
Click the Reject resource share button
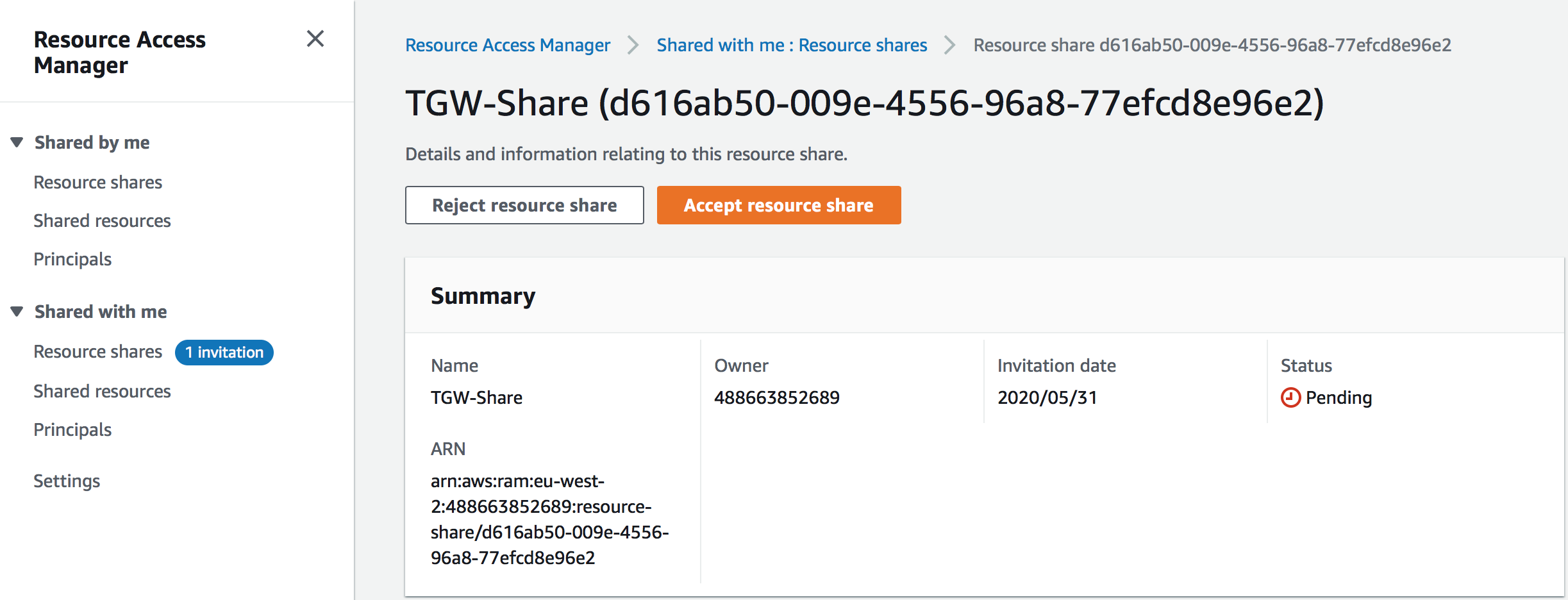(x=524, y=205)
